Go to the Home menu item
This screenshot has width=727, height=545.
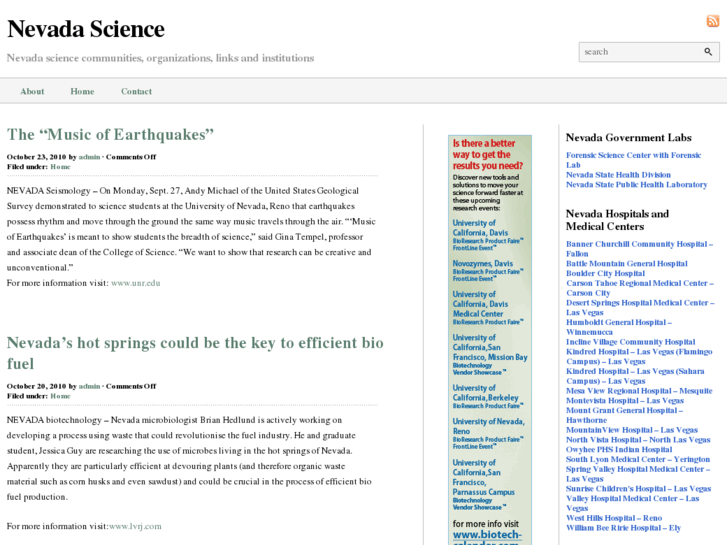82,91
